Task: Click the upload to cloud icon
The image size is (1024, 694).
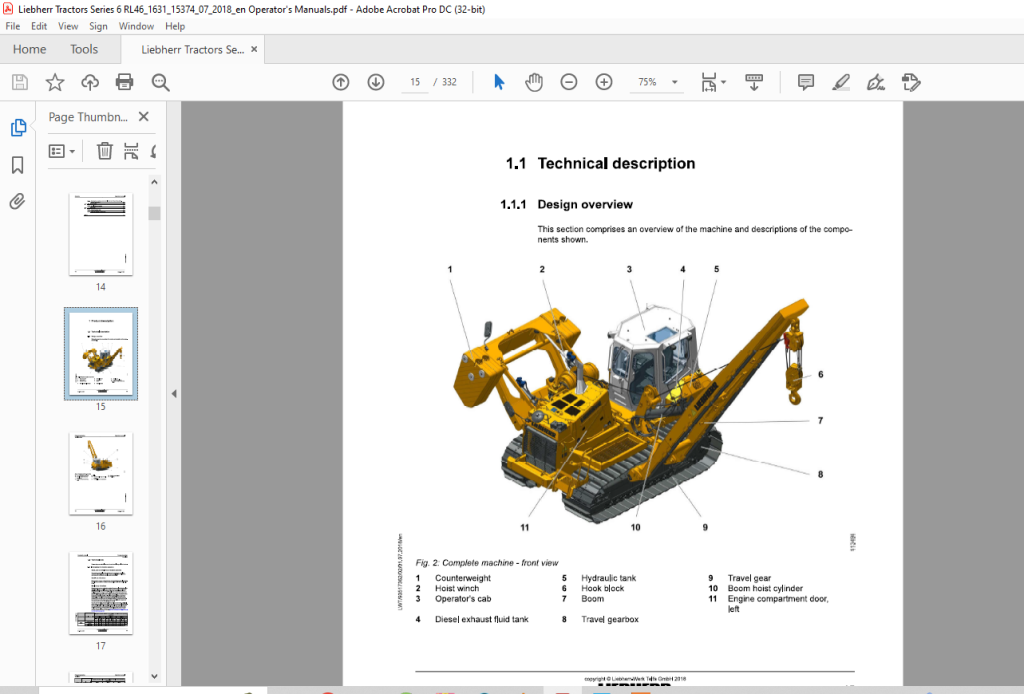Action: [89, 82]
